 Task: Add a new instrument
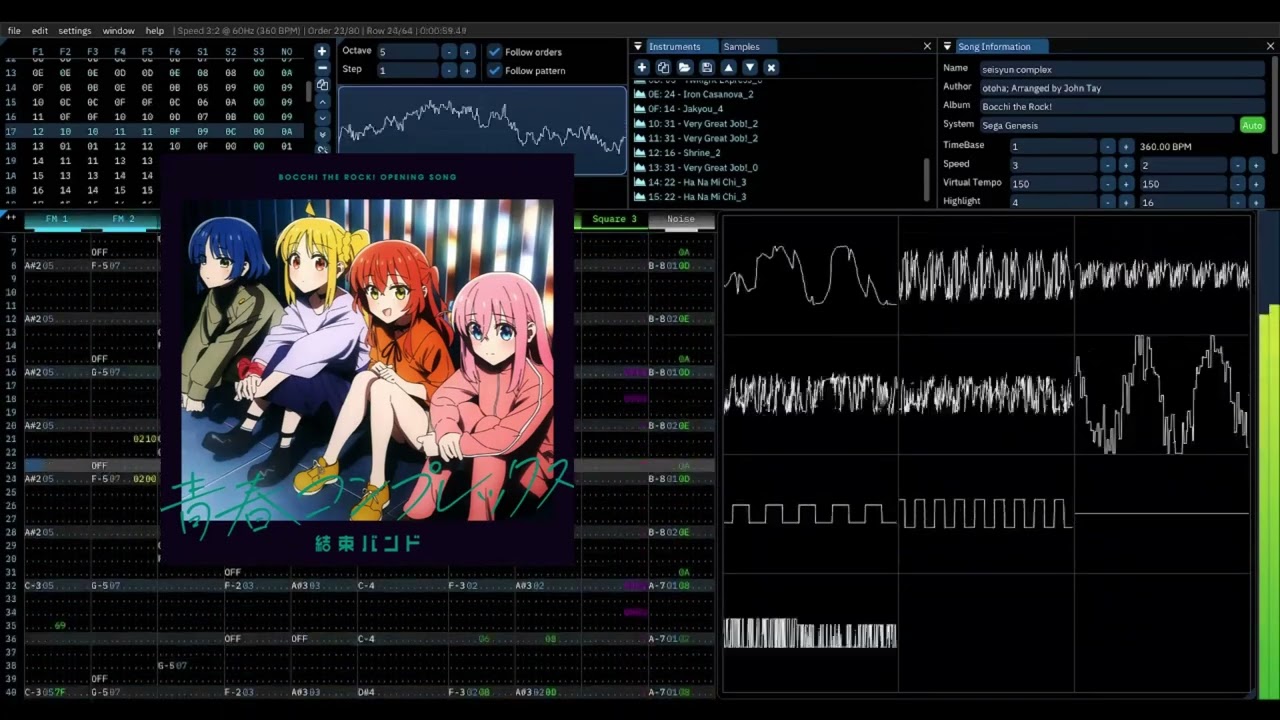[x=642, y=67]
